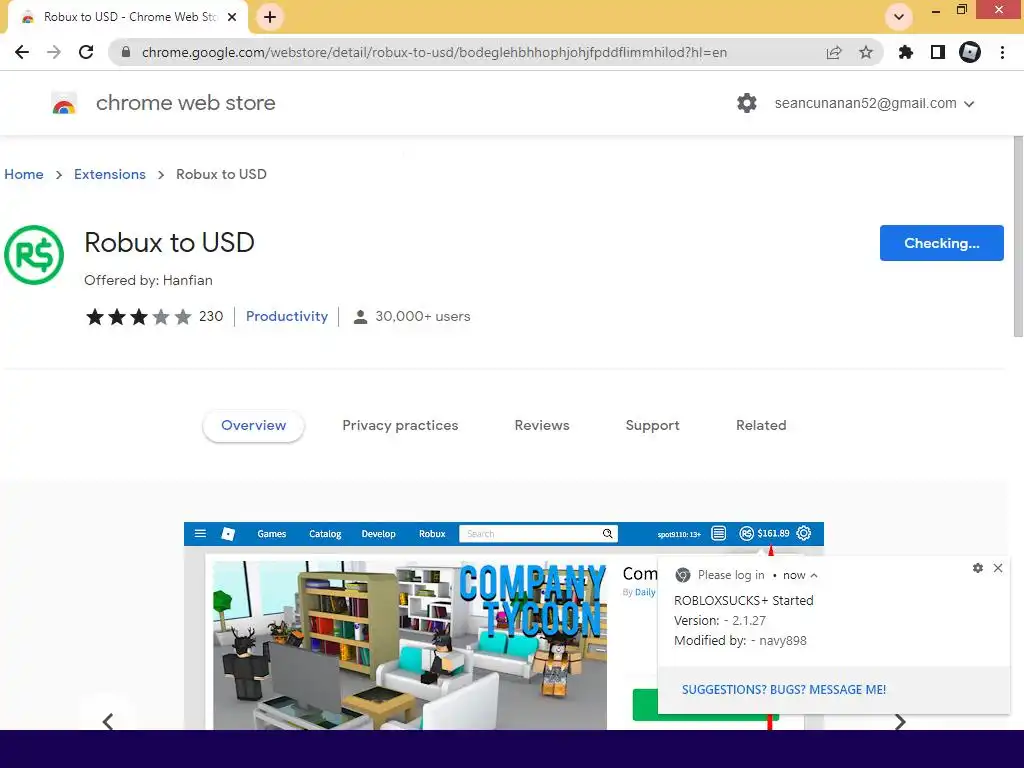Click SUGGESTIONS? BUGS? MESSAGE ME! link
The height and width of the screenshot is (768, 1024).
784,690
